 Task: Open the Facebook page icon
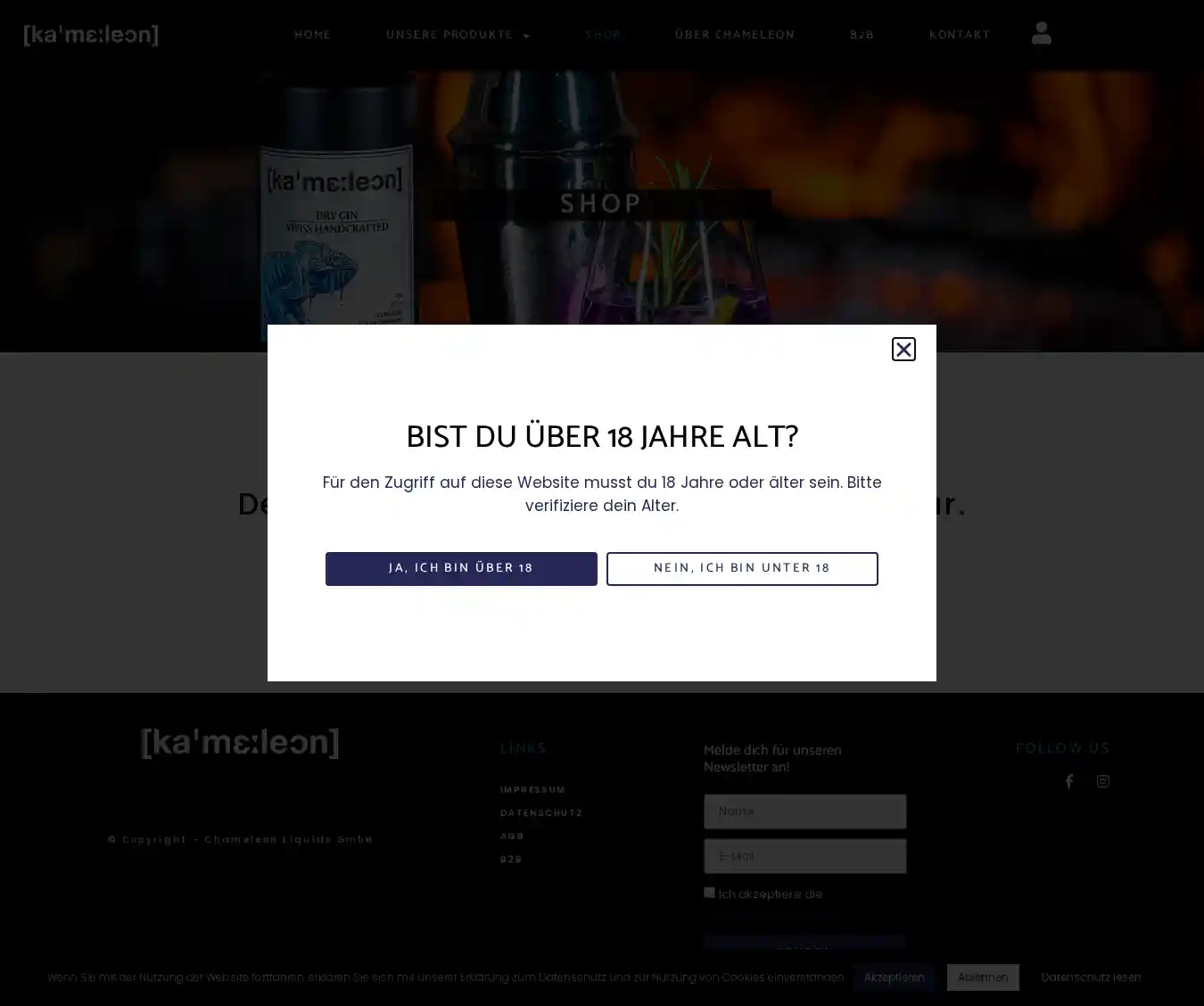1068,781
